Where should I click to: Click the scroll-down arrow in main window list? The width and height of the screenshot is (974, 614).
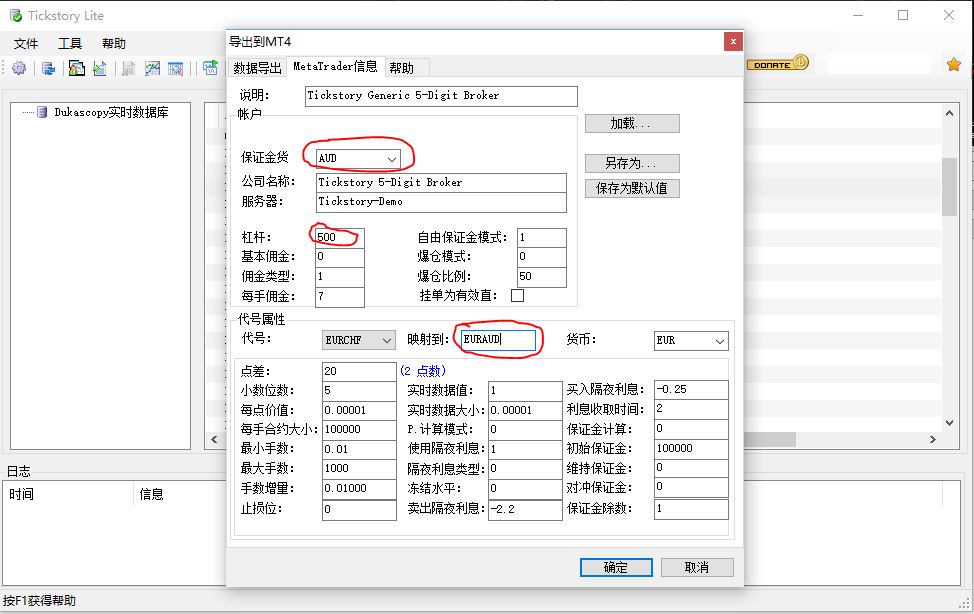click(x=949, y=423)
